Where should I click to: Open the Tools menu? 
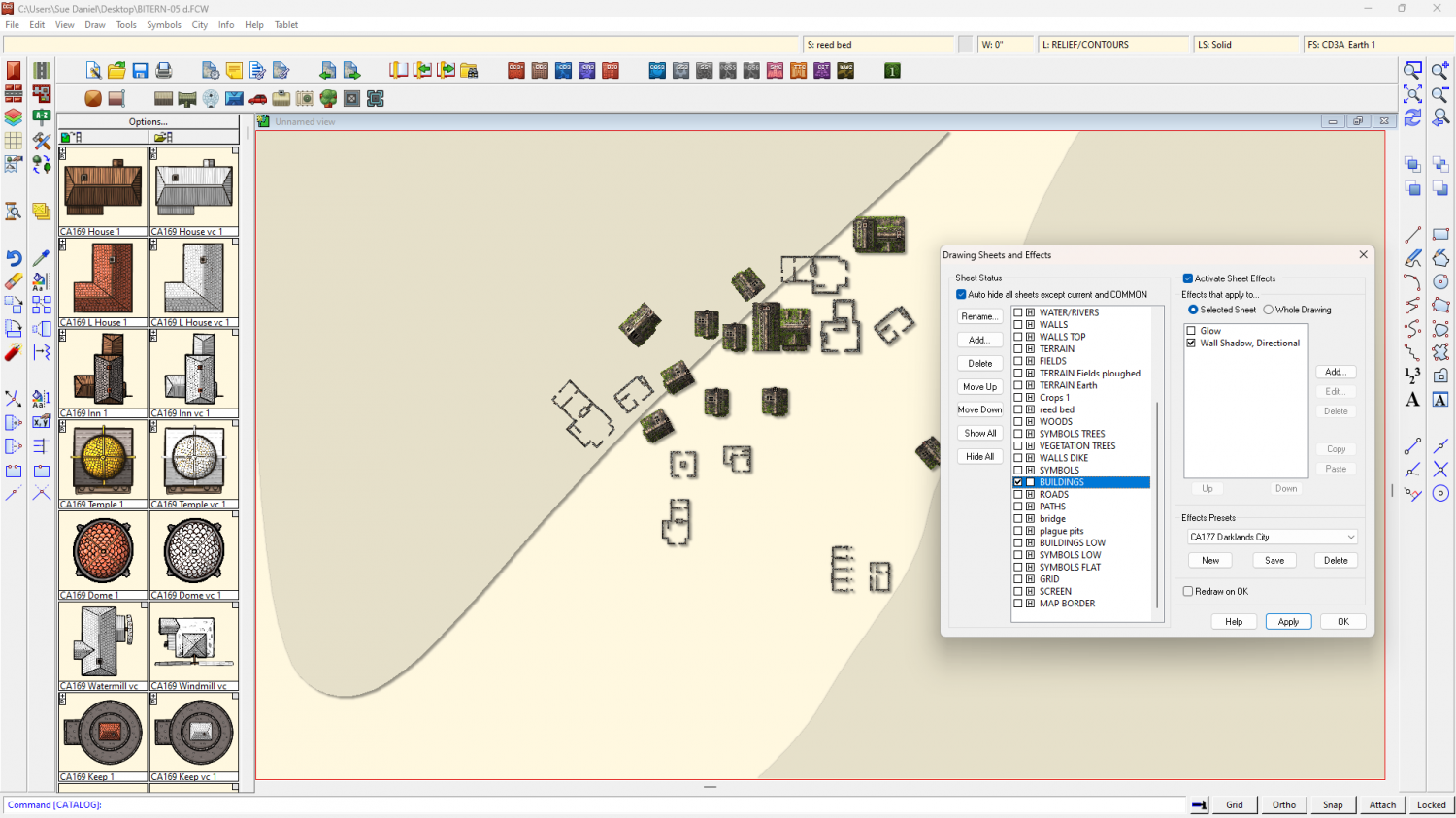(126, 24)
